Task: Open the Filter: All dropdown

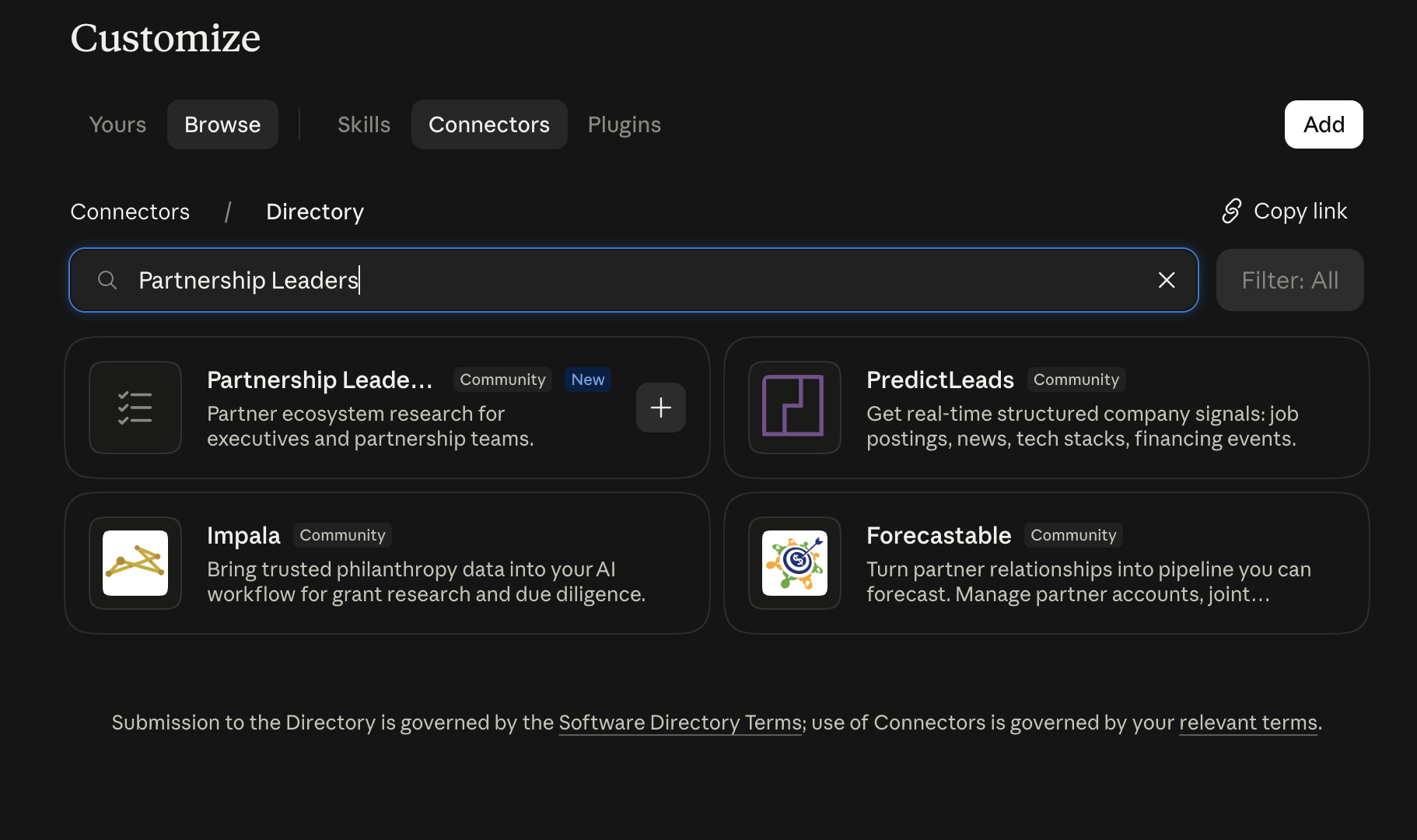Action: (1289, 280)
